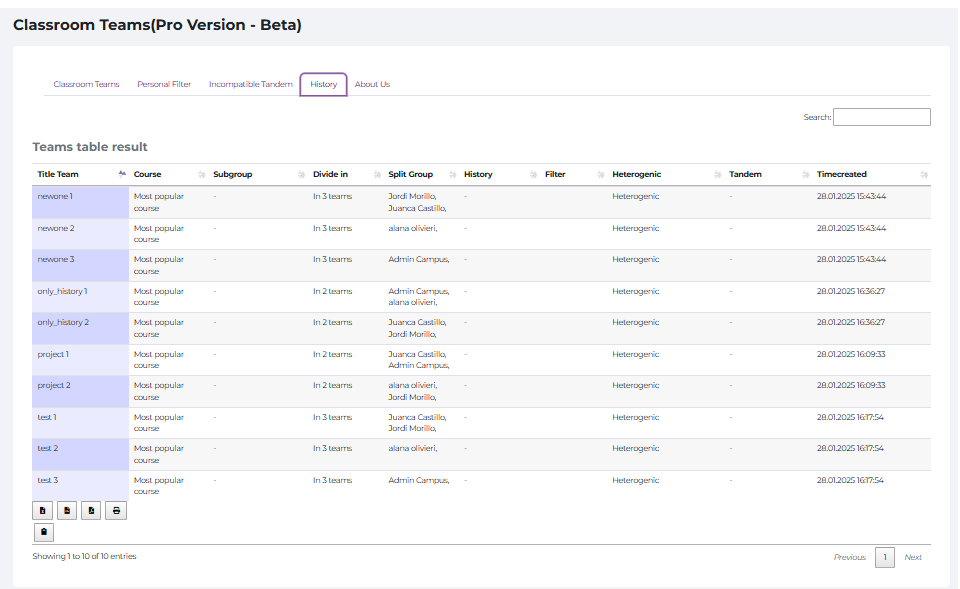Select page 1 in pagination

884,557
